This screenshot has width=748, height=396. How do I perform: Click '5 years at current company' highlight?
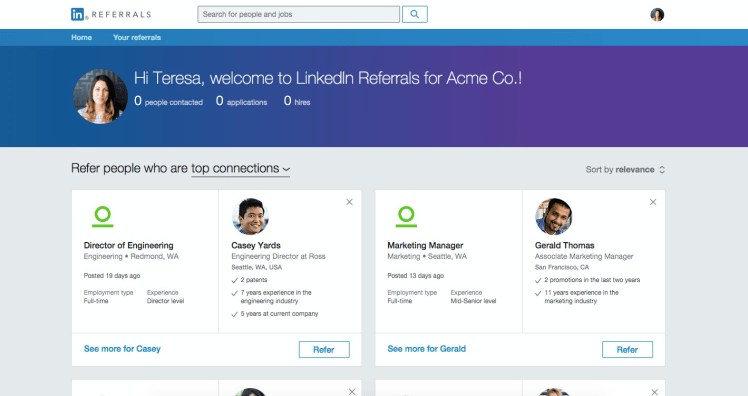coord(275,314)
